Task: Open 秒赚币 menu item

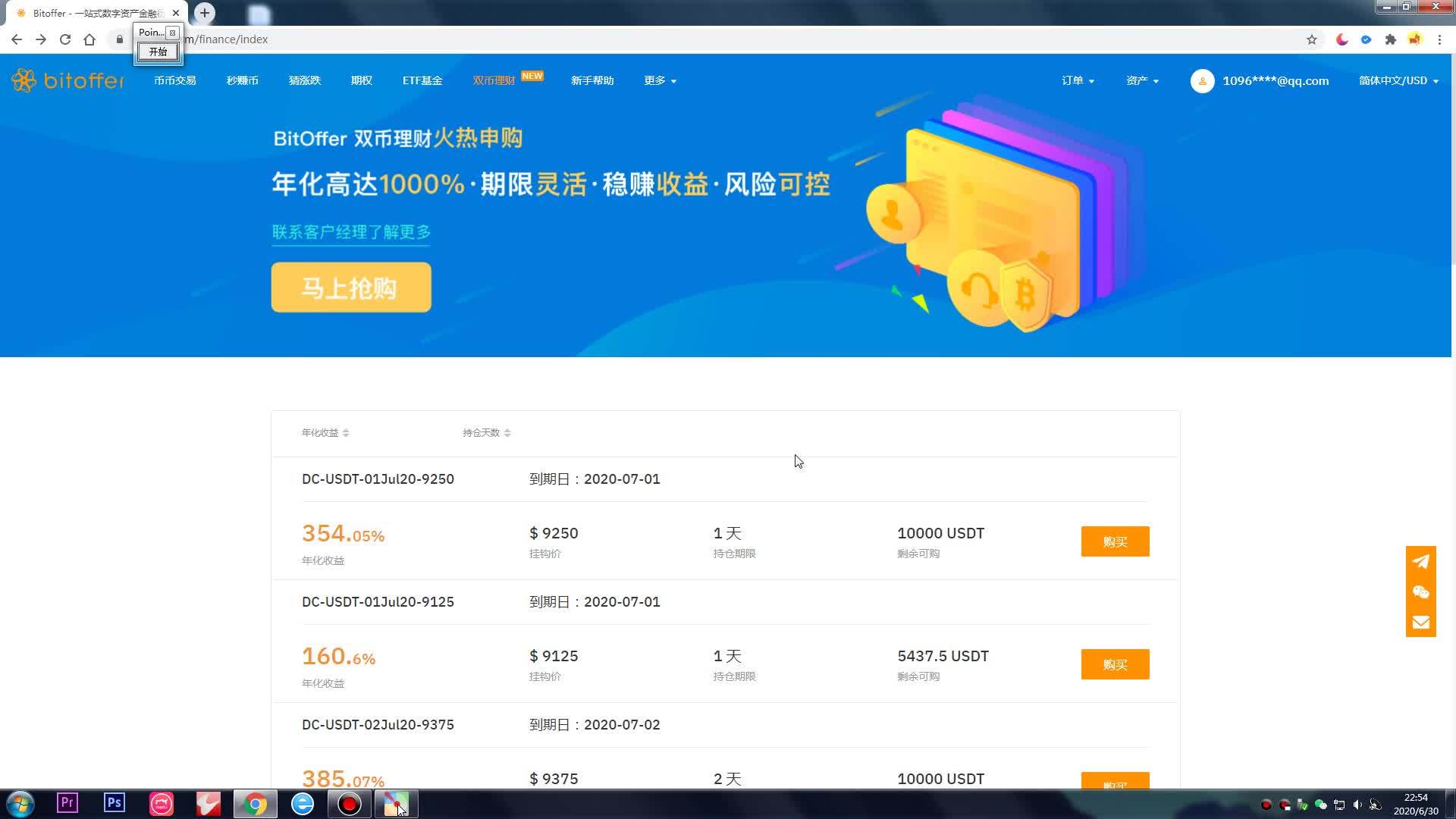Action: click(243, 80)
